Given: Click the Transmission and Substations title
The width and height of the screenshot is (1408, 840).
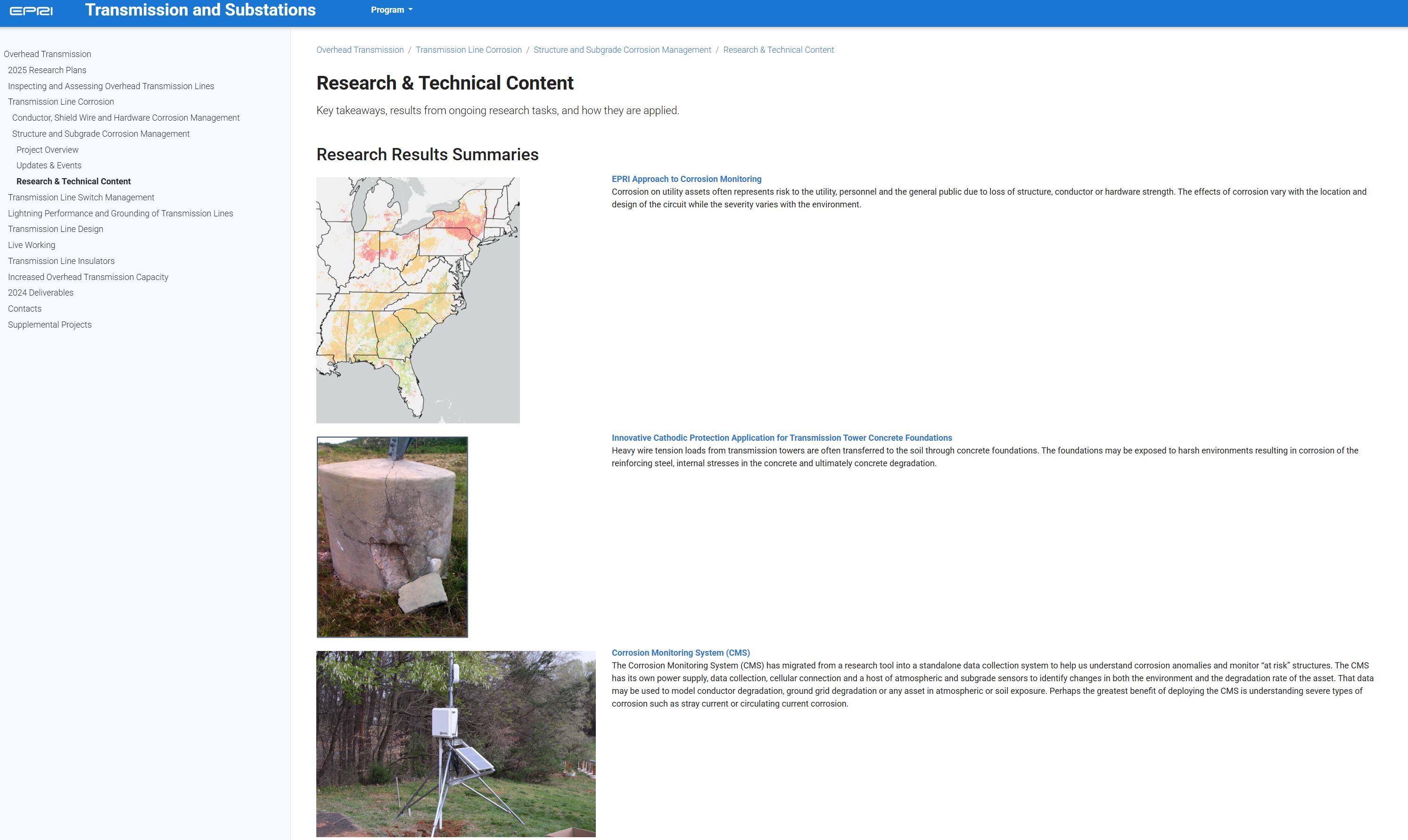Looking at the screenshot, I should coord(200,9).
